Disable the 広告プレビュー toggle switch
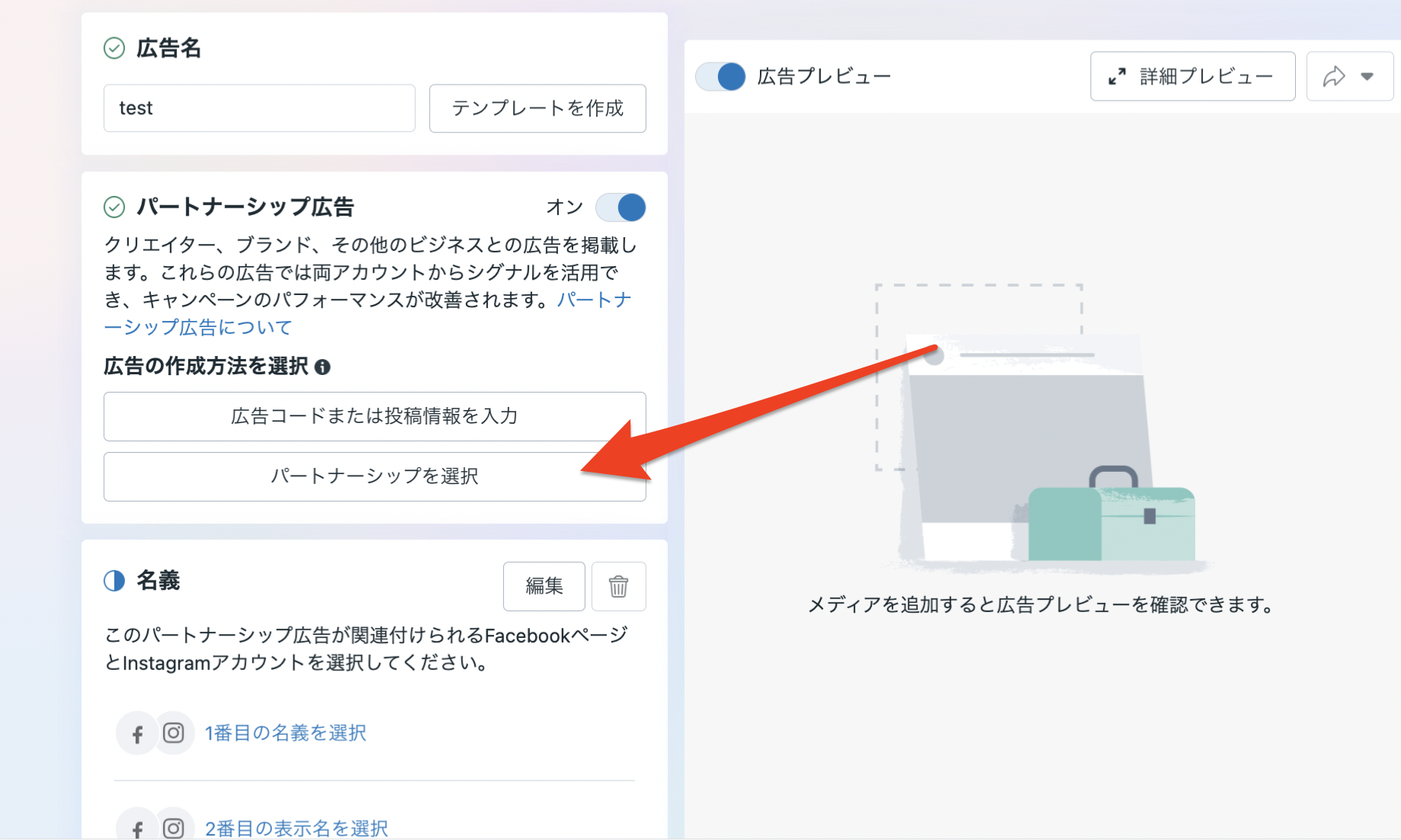Image resolution: width=1401 pixels, height=840 pixels. click(720, 77)
